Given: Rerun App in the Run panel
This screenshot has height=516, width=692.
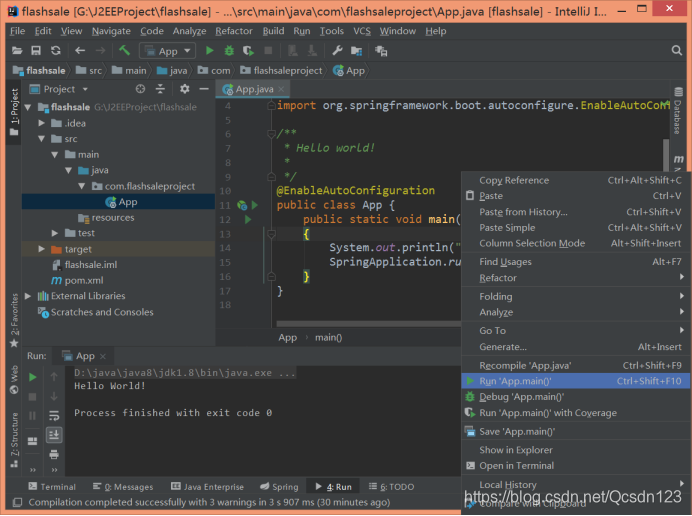Looking at the screenshot, I should 33,377.
